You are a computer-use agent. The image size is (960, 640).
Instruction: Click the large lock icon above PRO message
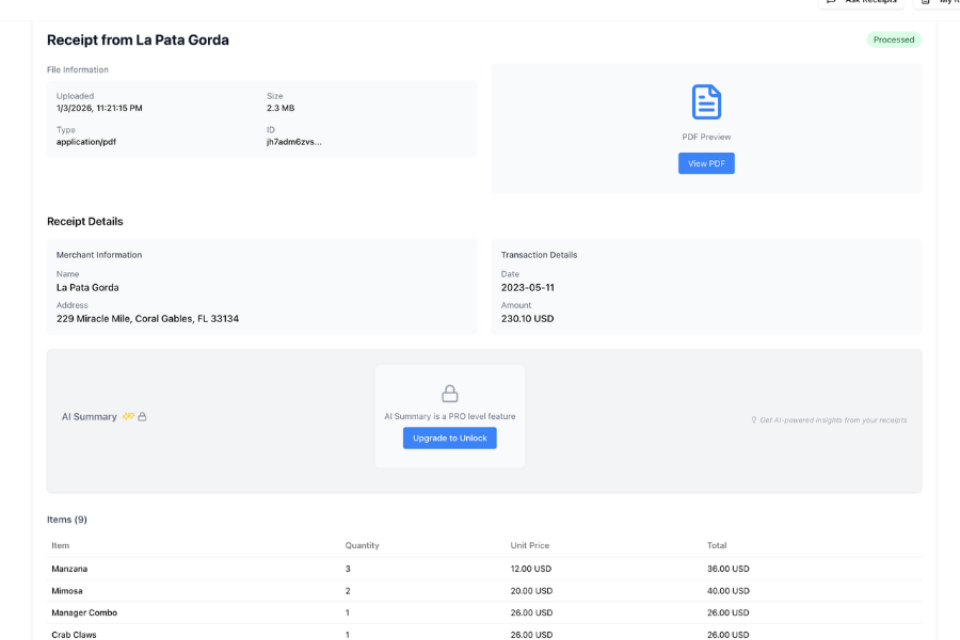450,394
